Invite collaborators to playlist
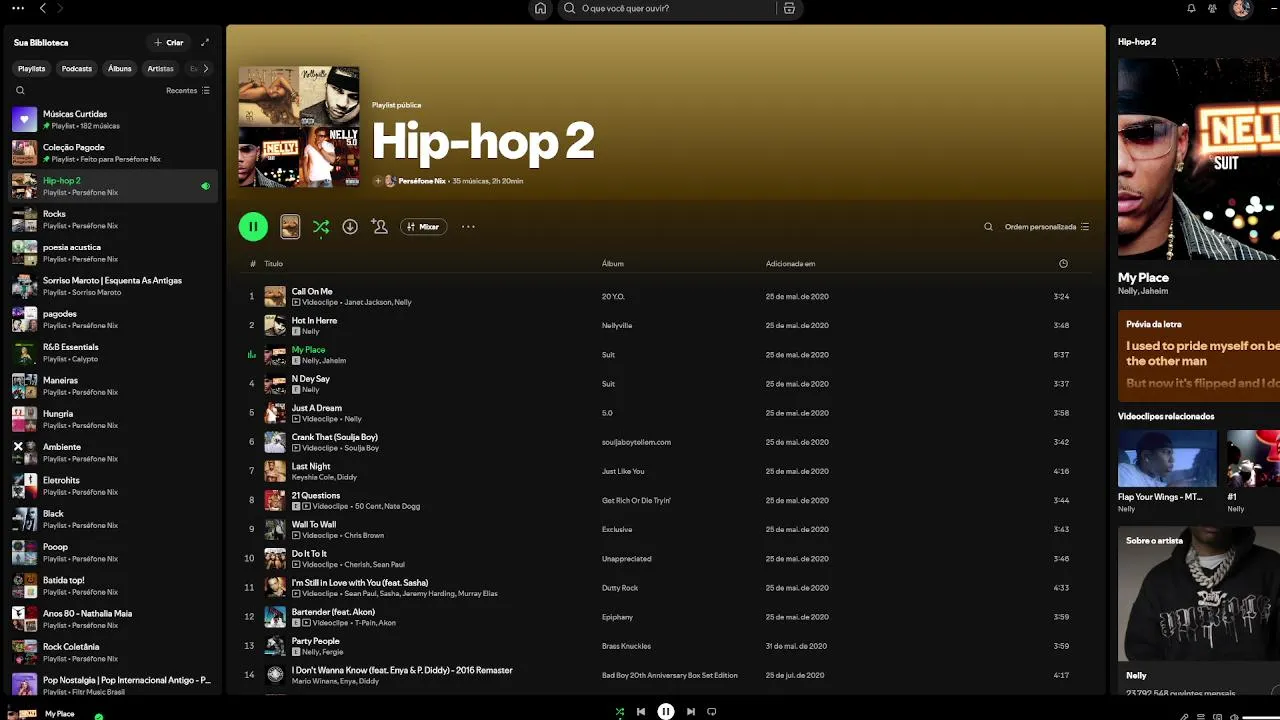Screen dimensions: 1280x720 tap(379, 227)
